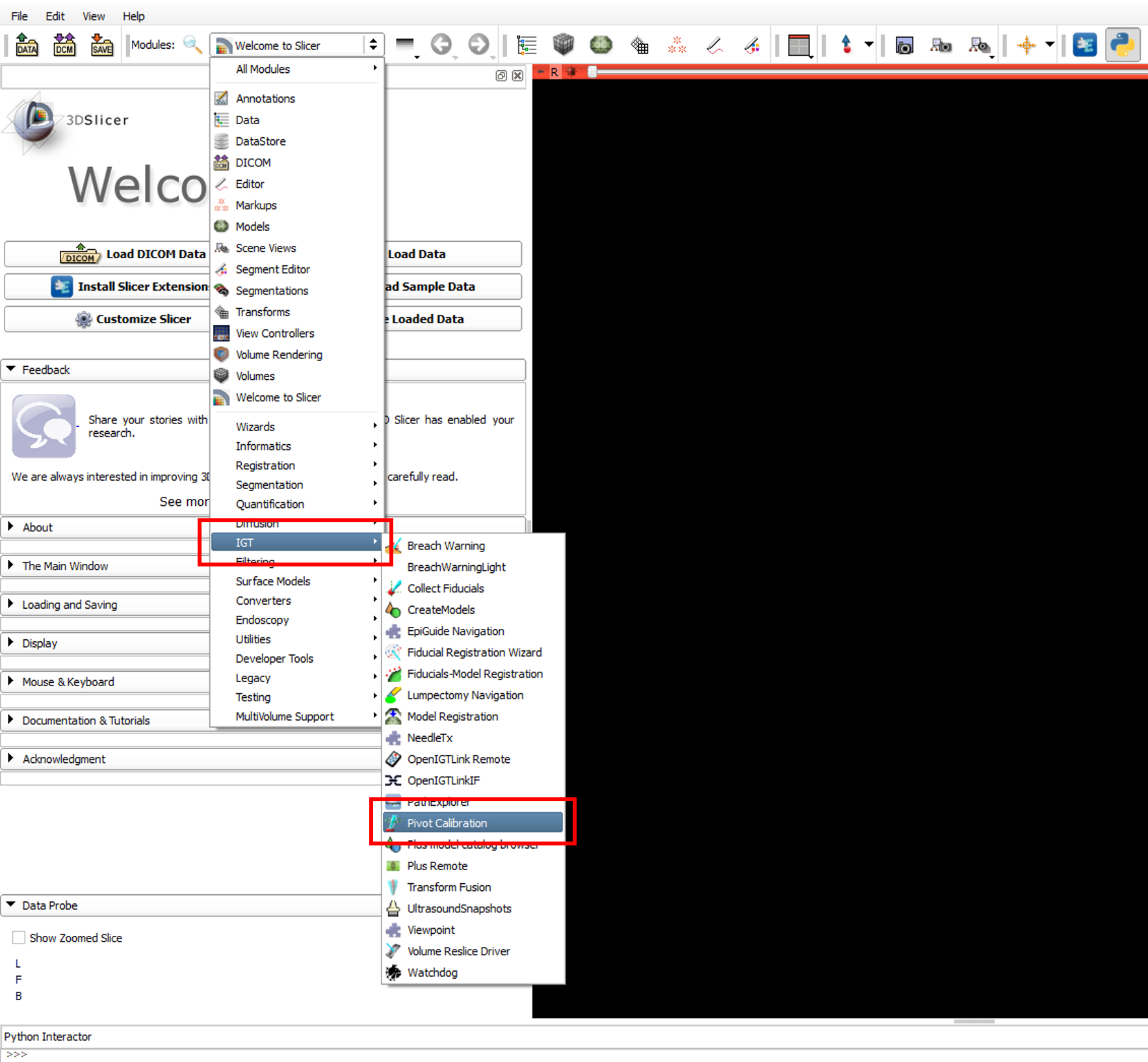The image size is (1148, 1062).
Task: Open the All Modules submenu
Action: 297,69
